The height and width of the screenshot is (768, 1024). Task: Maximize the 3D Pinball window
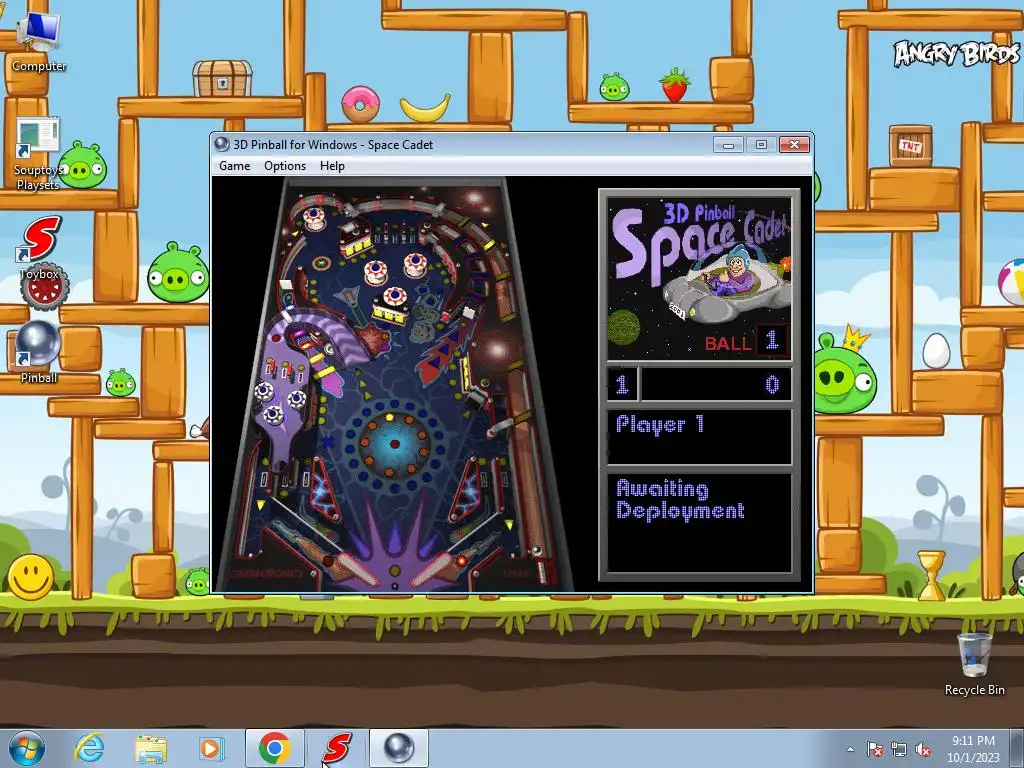[761, 144]
